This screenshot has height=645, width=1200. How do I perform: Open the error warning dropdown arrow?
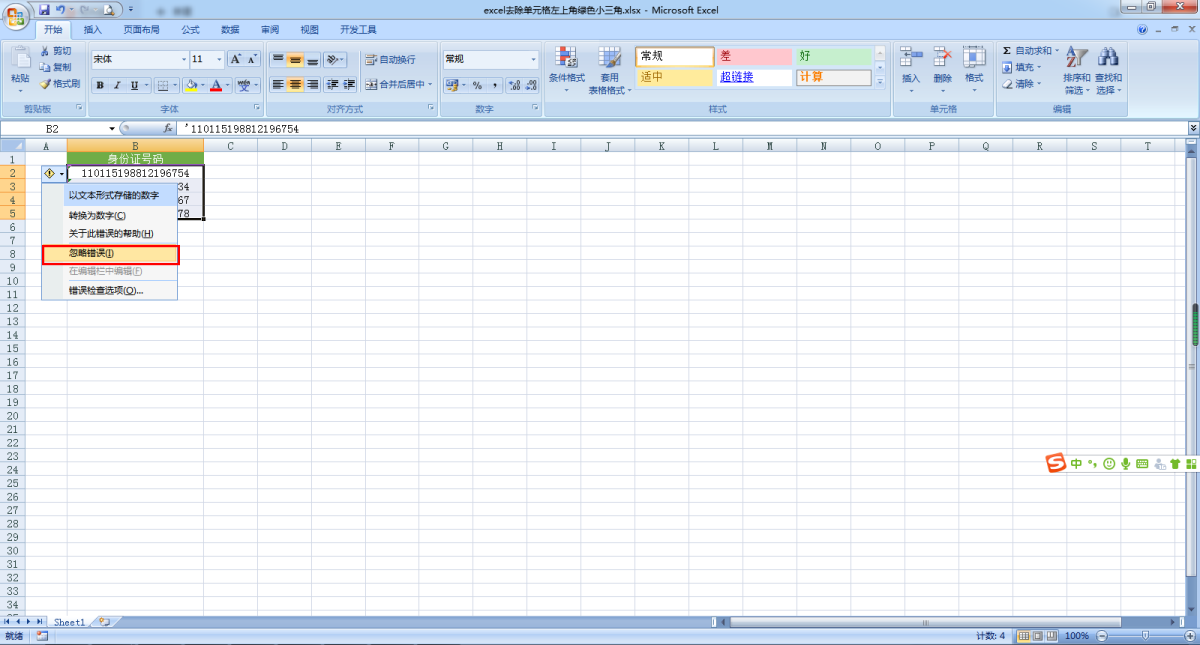tap(62, 173)
